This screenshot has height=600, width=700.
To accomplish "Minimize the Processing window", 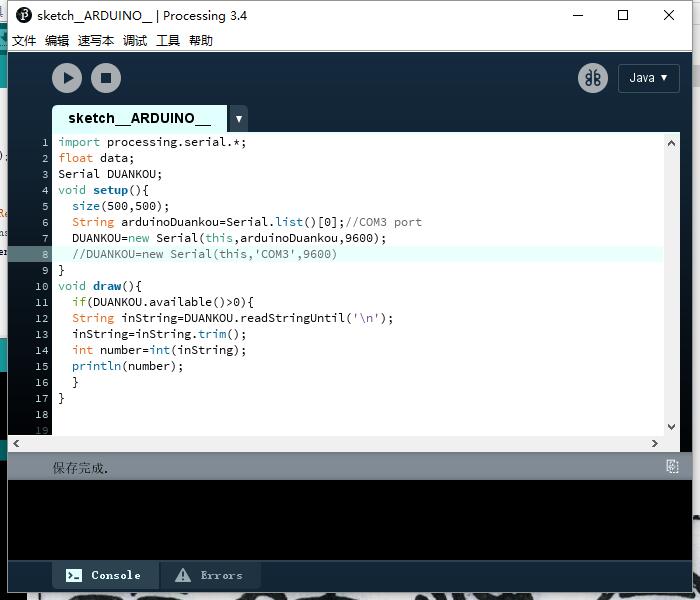I will 578,15.
